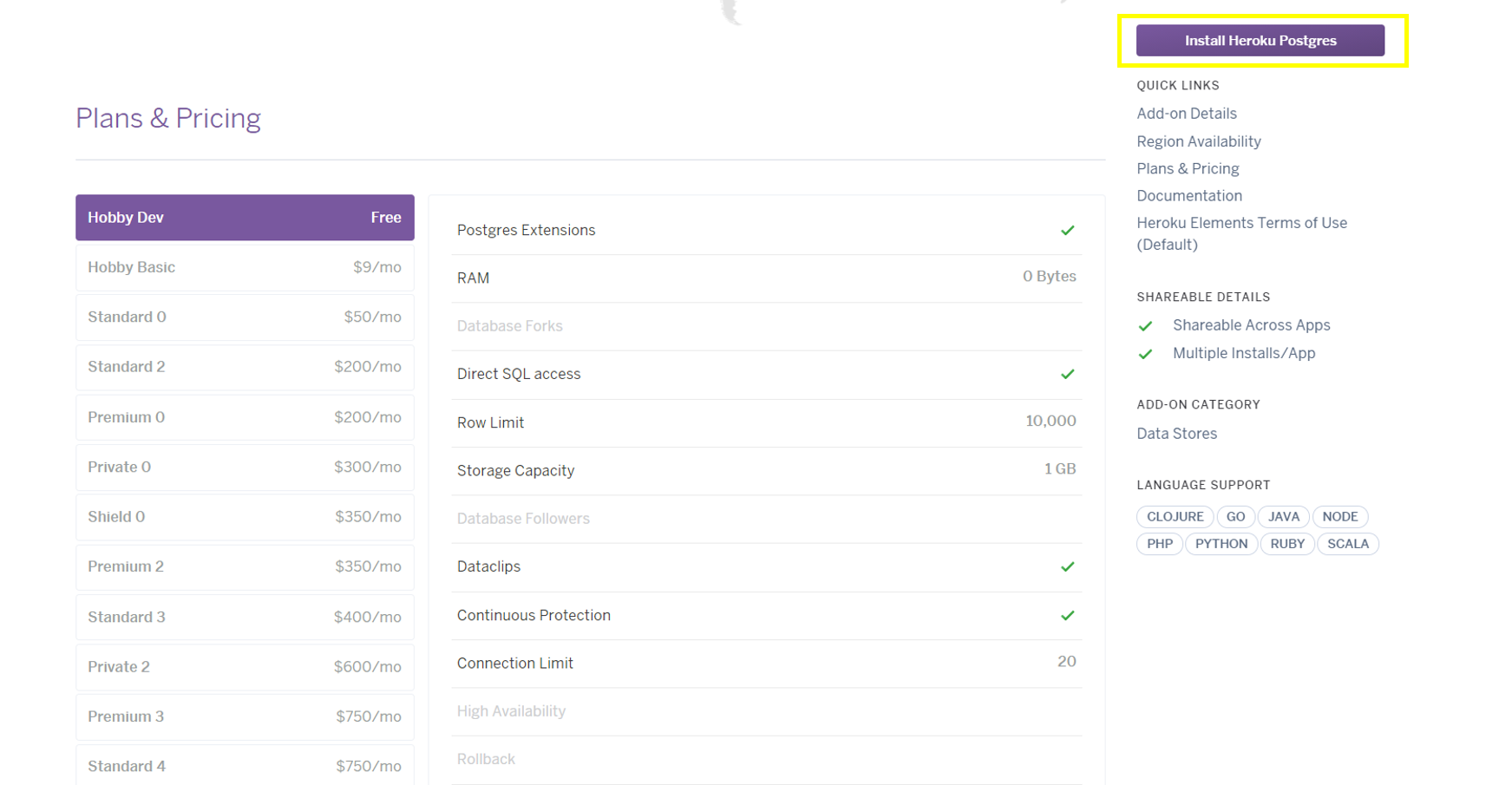This screenshot has height=785, width=1512.
Task: Click the Continuous Protection checkmark icon
Action: coord(1067,616)
